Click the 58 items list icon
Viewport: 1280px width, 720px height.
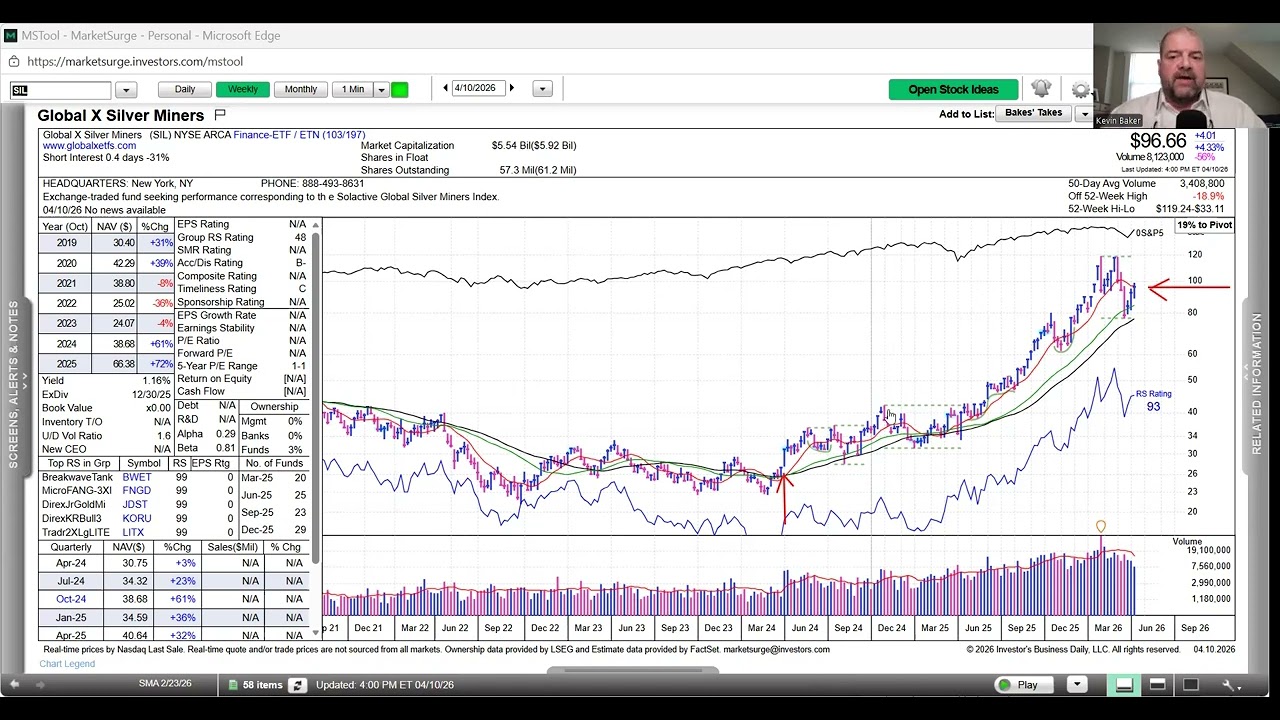[233, 685]
